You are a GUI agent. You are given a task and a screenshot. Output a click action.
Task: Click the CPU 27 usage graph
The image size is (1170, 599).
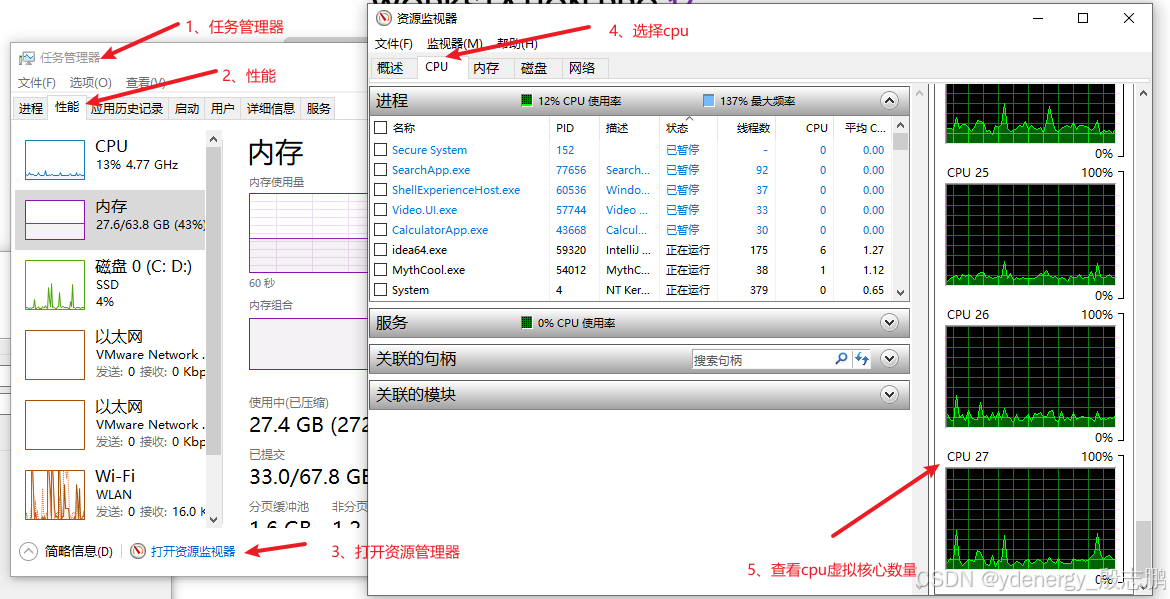click(x=1030, y=519)
